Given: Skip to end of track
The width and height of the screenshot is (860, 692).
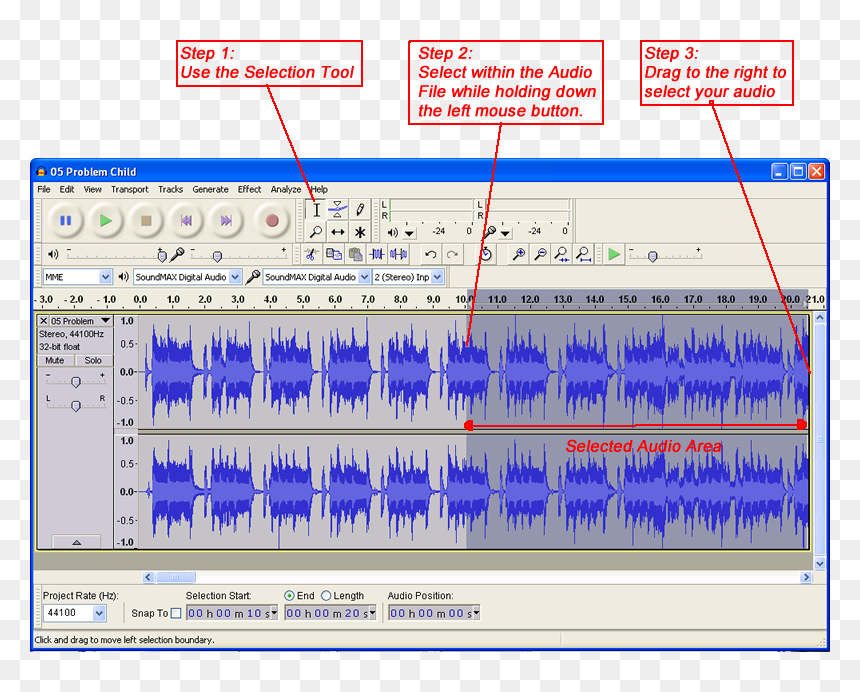Looking at the screenshot, I should pos(226,220).
